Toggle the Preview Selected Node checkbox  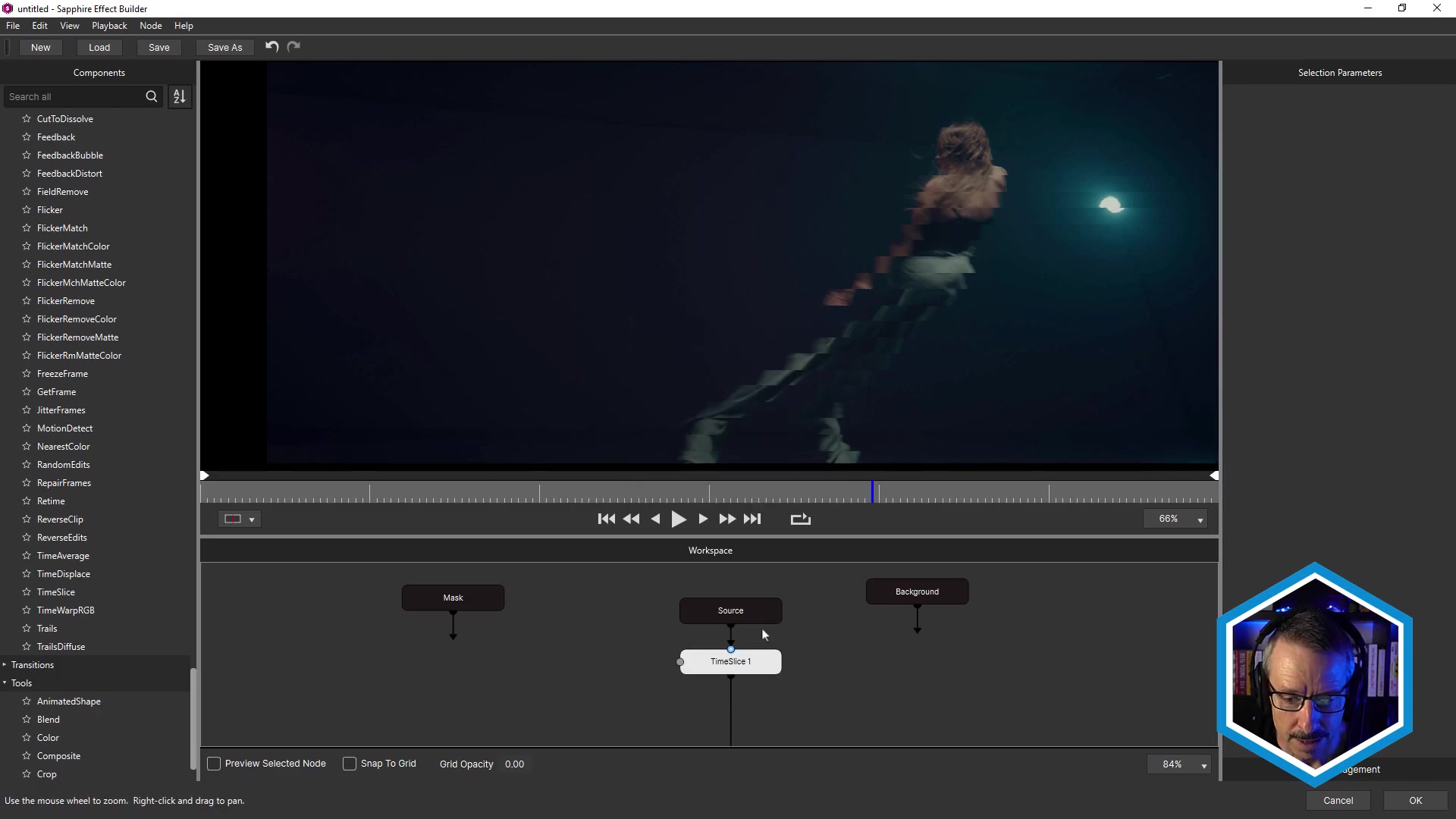214,764
